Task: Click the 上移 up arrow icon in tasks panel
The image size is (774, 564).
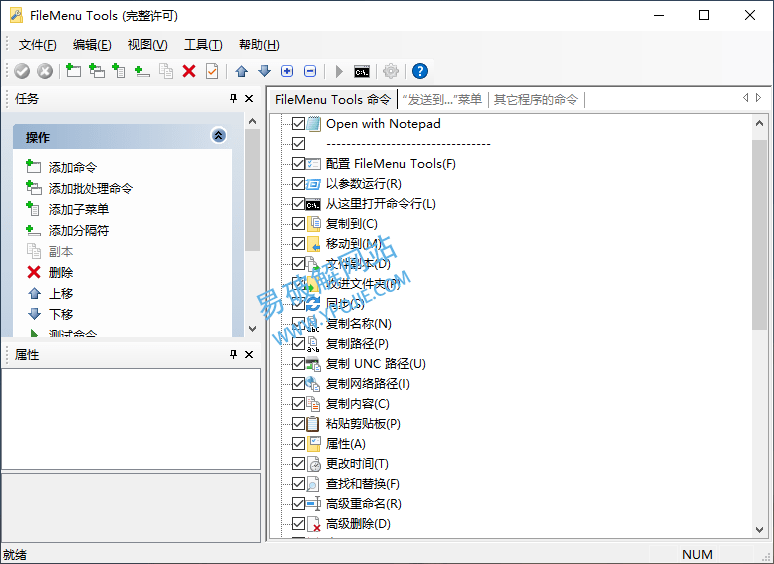Action: 34,293
